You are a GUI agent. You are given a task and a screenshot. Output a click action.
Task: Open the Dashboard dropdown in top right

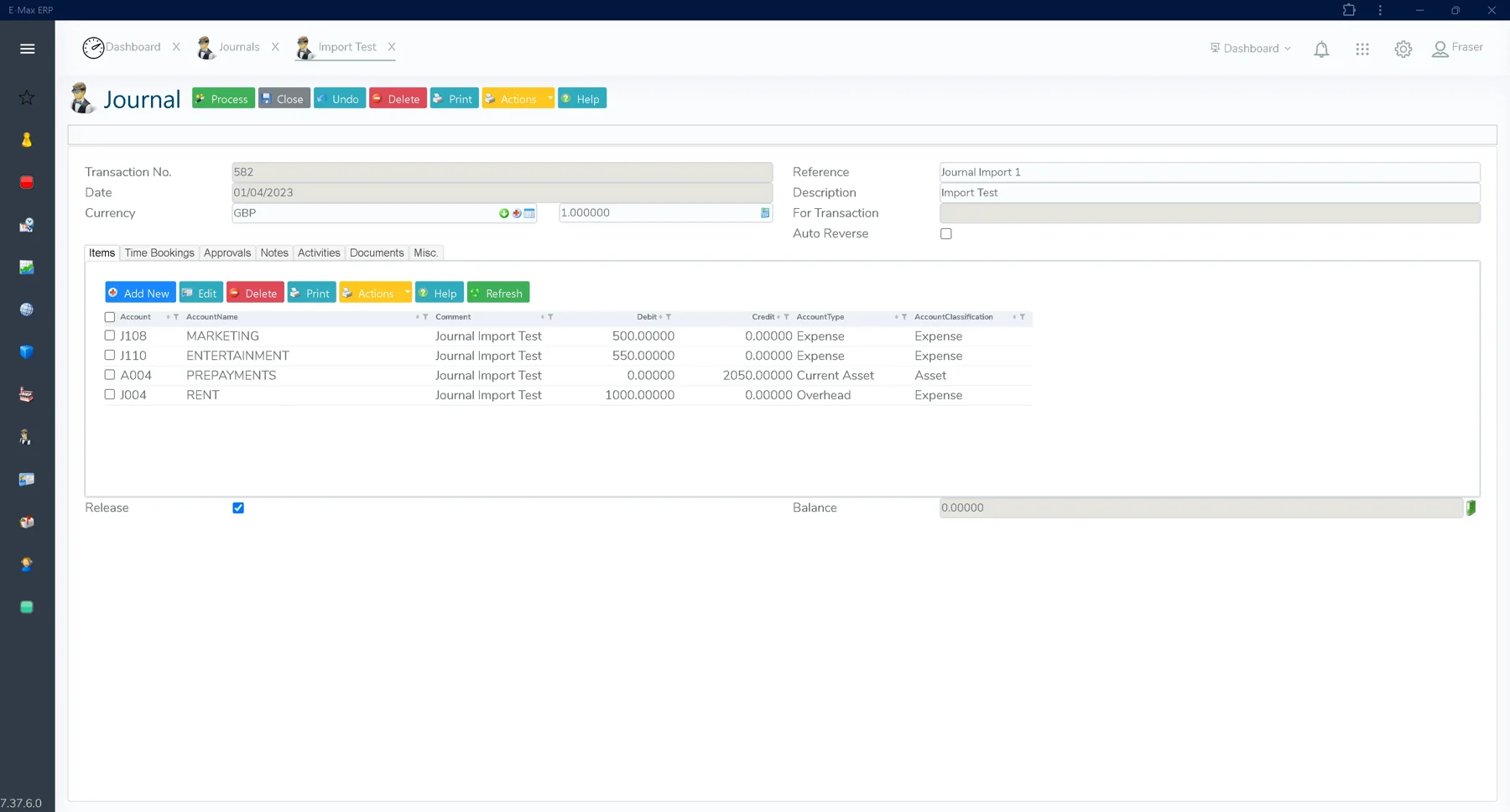click(1250, 49)
